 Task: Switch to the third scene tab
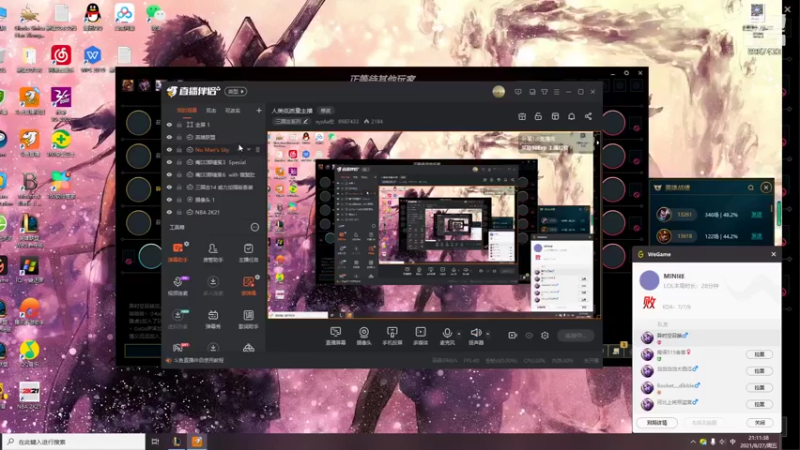(233, 110)
